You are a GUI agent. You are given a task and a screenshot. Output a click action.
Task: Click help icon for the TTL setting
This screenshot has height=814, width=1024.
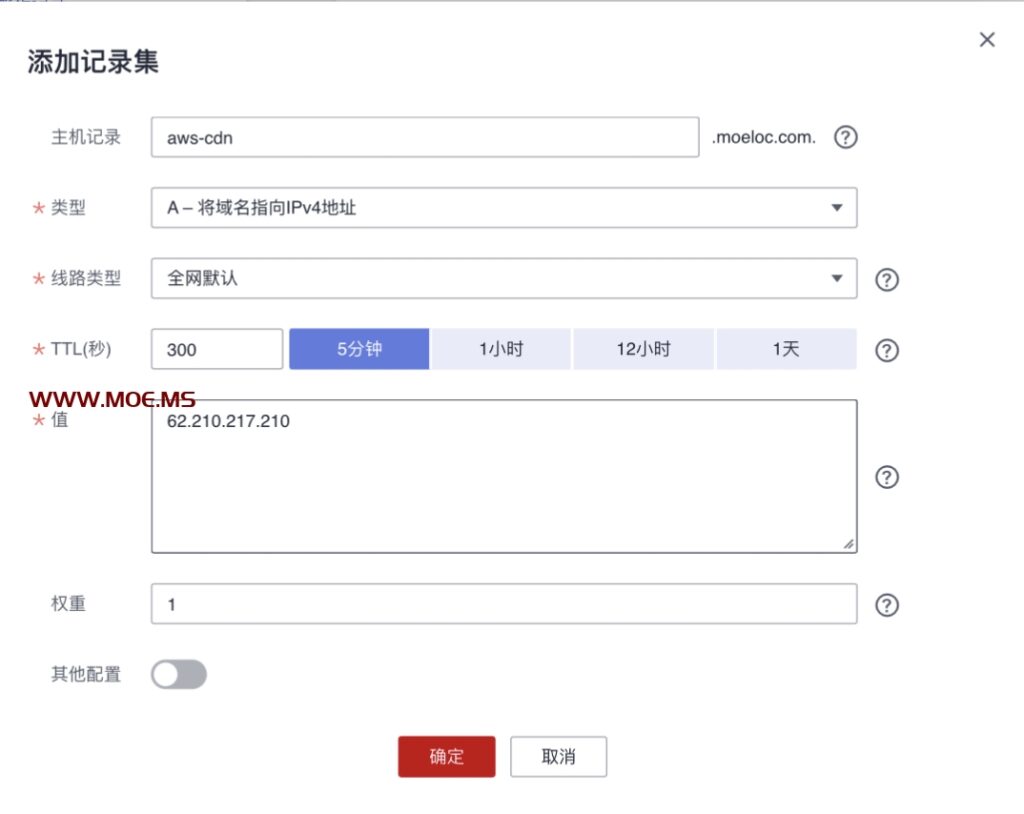[x=886, y=350]
